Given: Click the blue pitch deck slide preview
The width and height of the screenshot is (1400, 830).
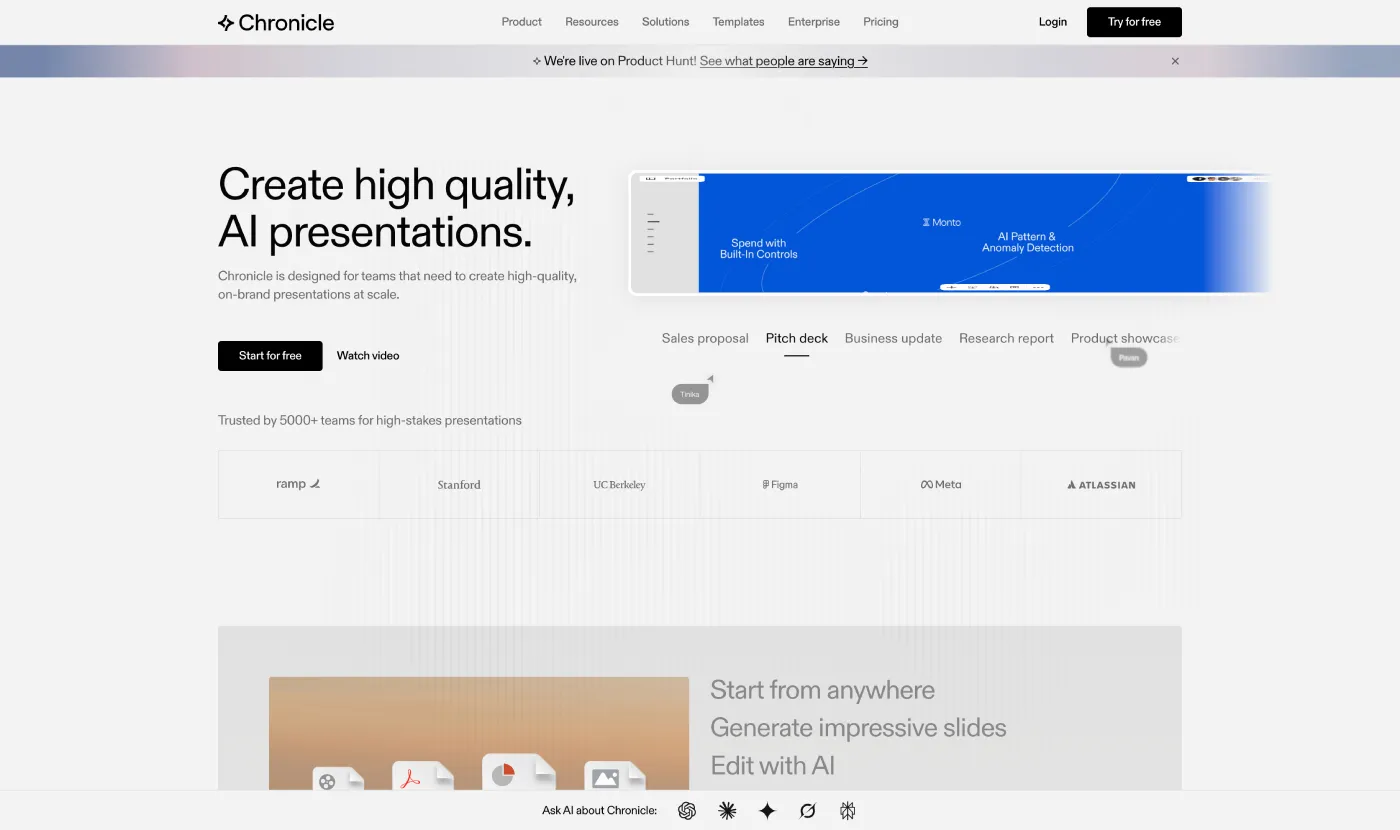Looking at the screenshot, I should (x=950, y=233).
